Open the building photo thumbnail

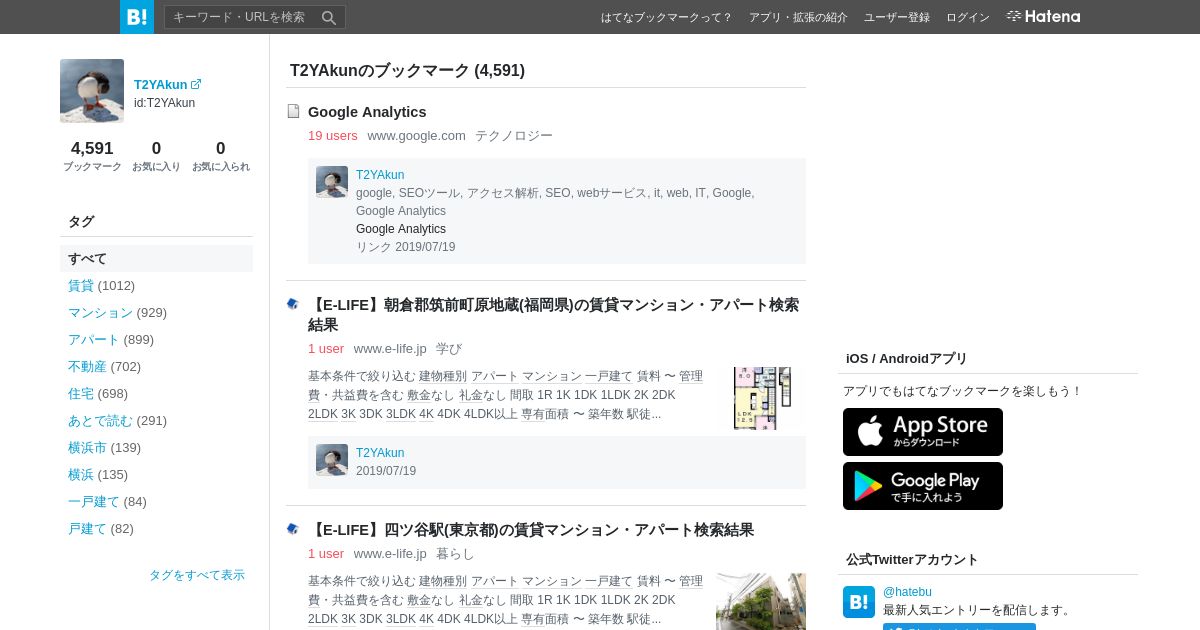(761, 601)
